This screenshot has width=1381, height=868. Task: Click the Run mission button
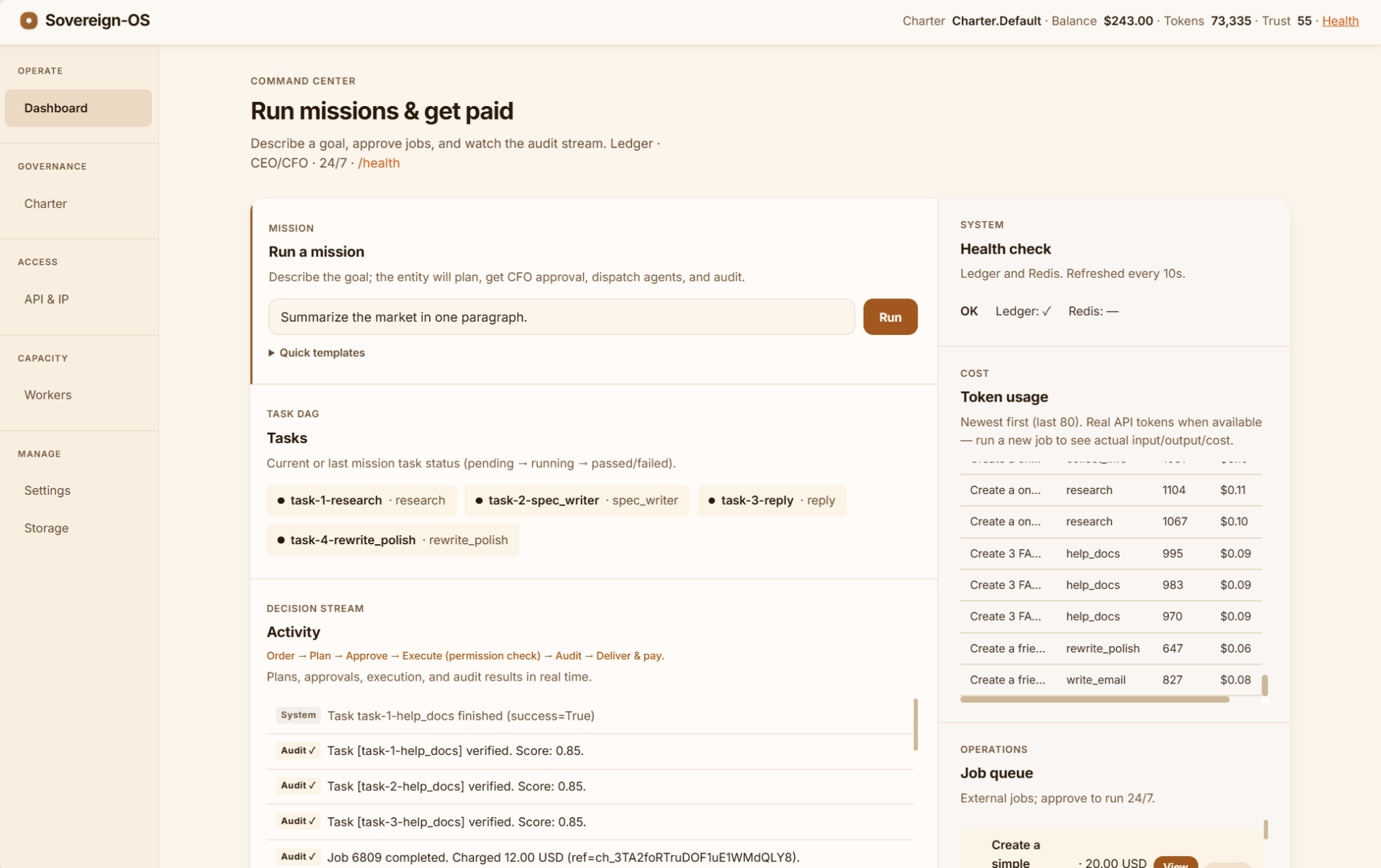pos(890,317)
